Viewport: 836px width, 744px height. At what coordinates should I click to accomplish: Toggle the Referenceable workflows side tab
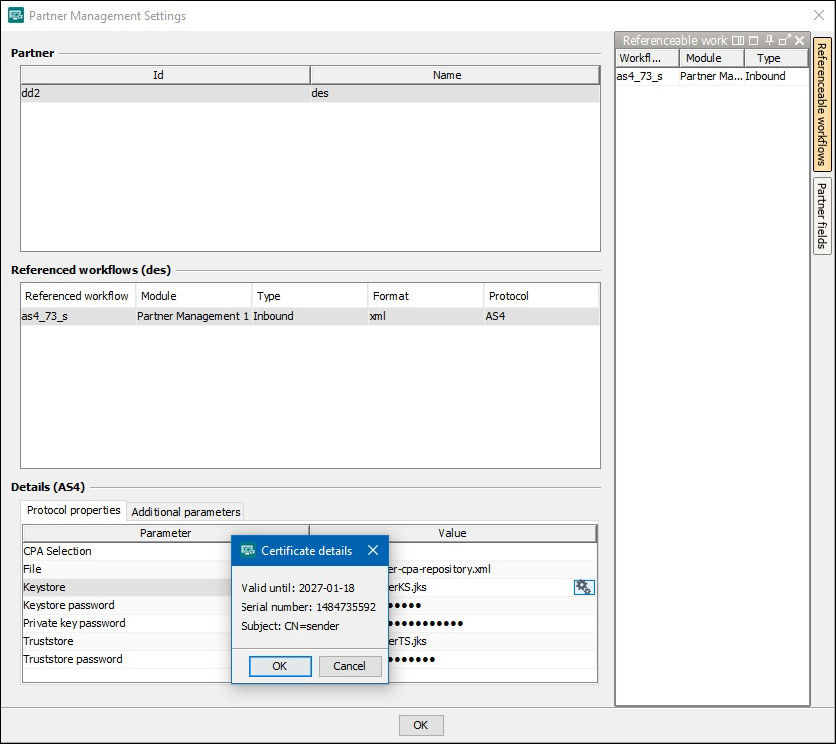pos(822,104)
